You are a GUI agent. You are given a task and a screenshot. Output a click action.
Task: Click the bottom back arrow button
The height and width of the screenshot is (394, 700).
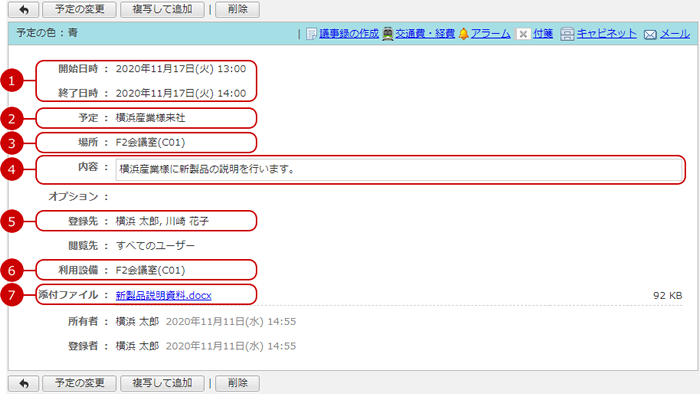click(x=24, y=383)
